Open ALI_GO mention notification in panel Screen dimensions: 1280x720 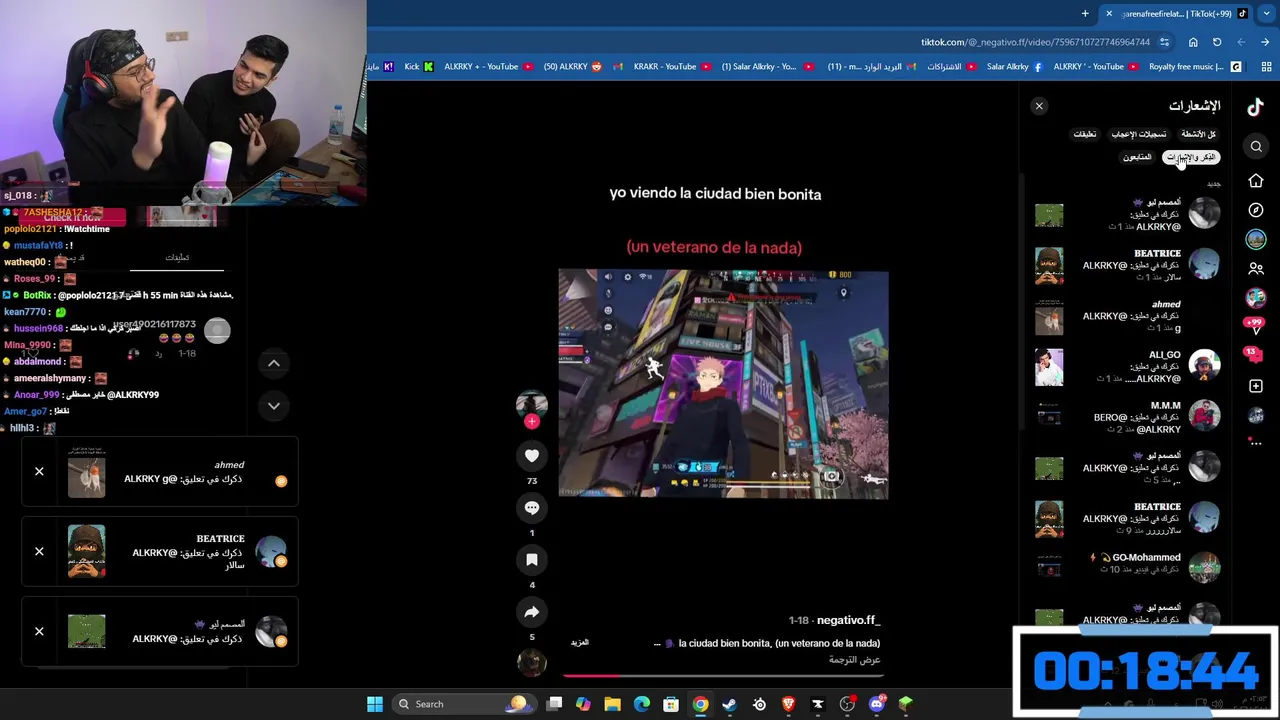click(1127, 367)
